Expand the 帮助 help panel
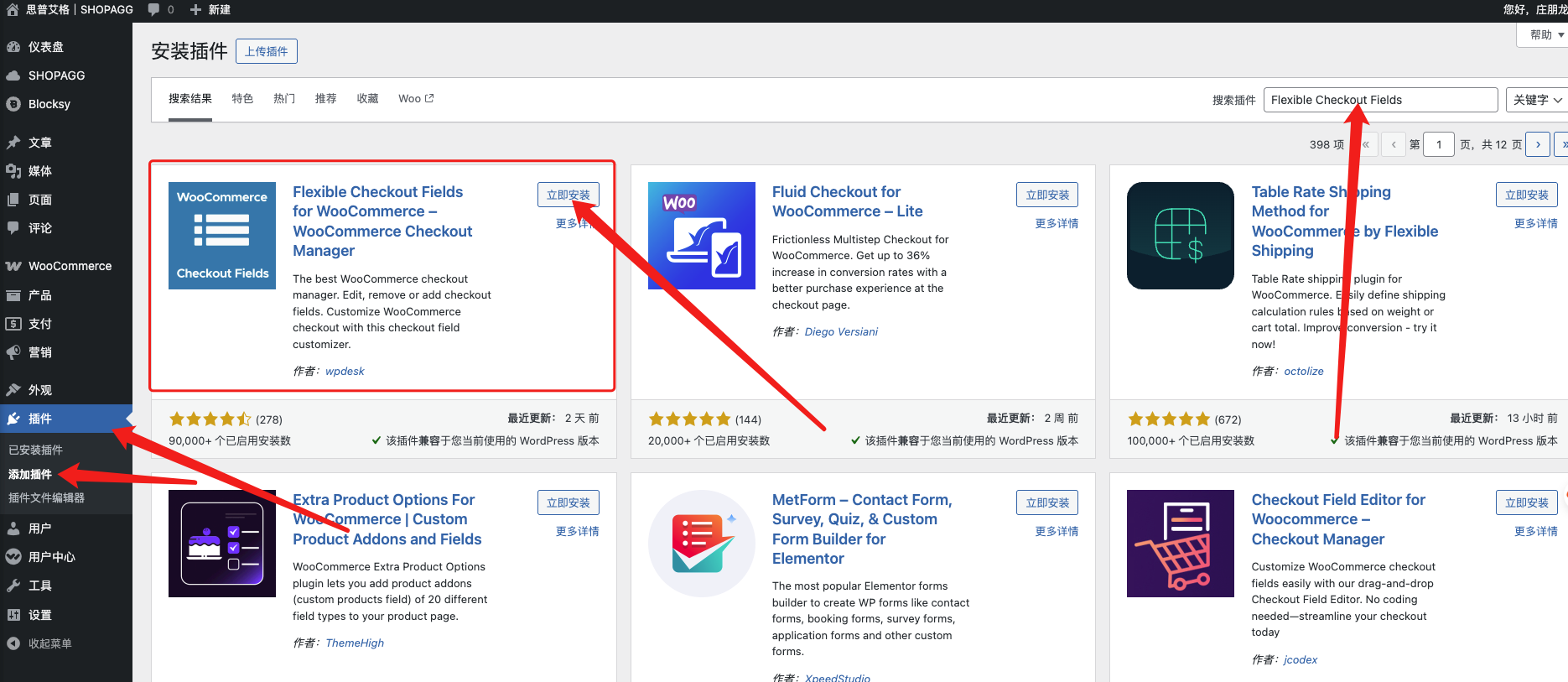The image size is (1568, 682). [x=1543, y=35]
